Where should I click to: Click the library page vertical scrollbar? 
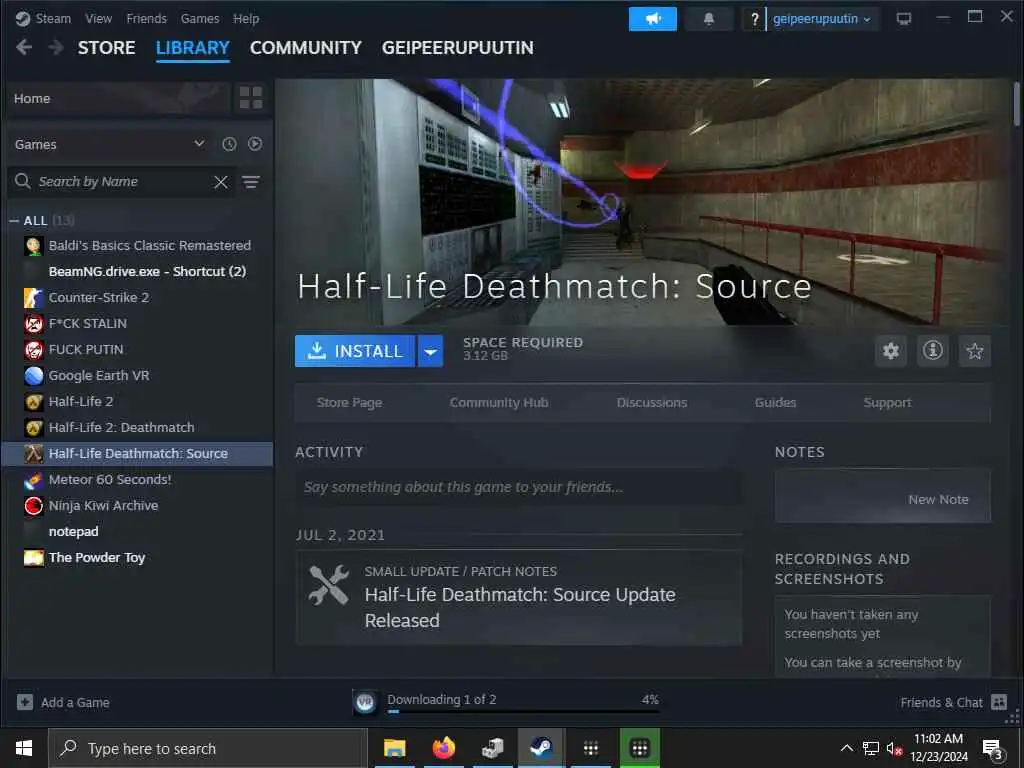1016,104
